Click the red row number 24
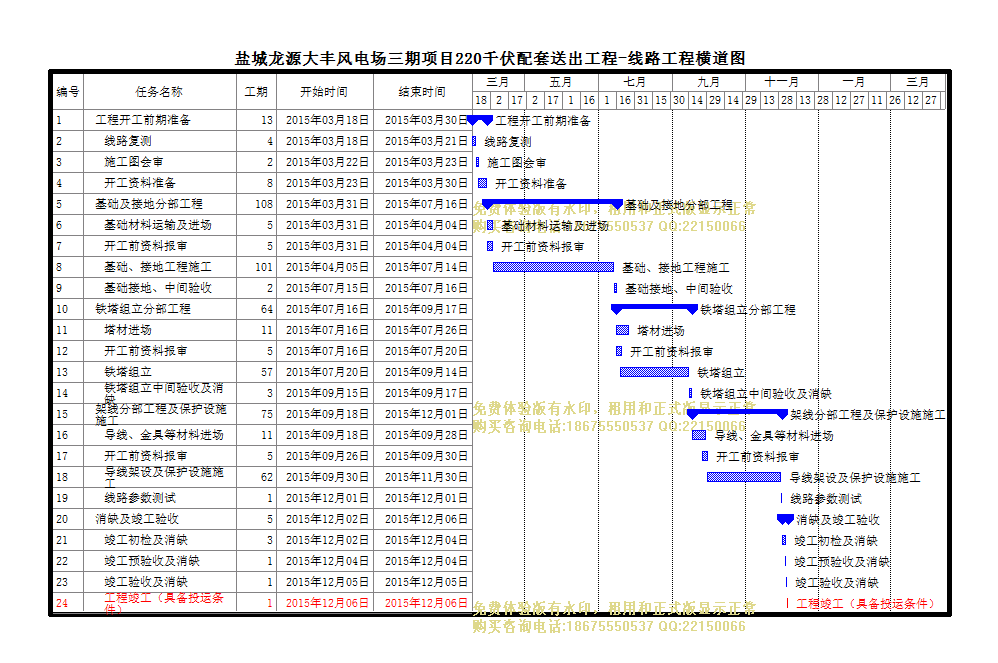 pos(62,603)
